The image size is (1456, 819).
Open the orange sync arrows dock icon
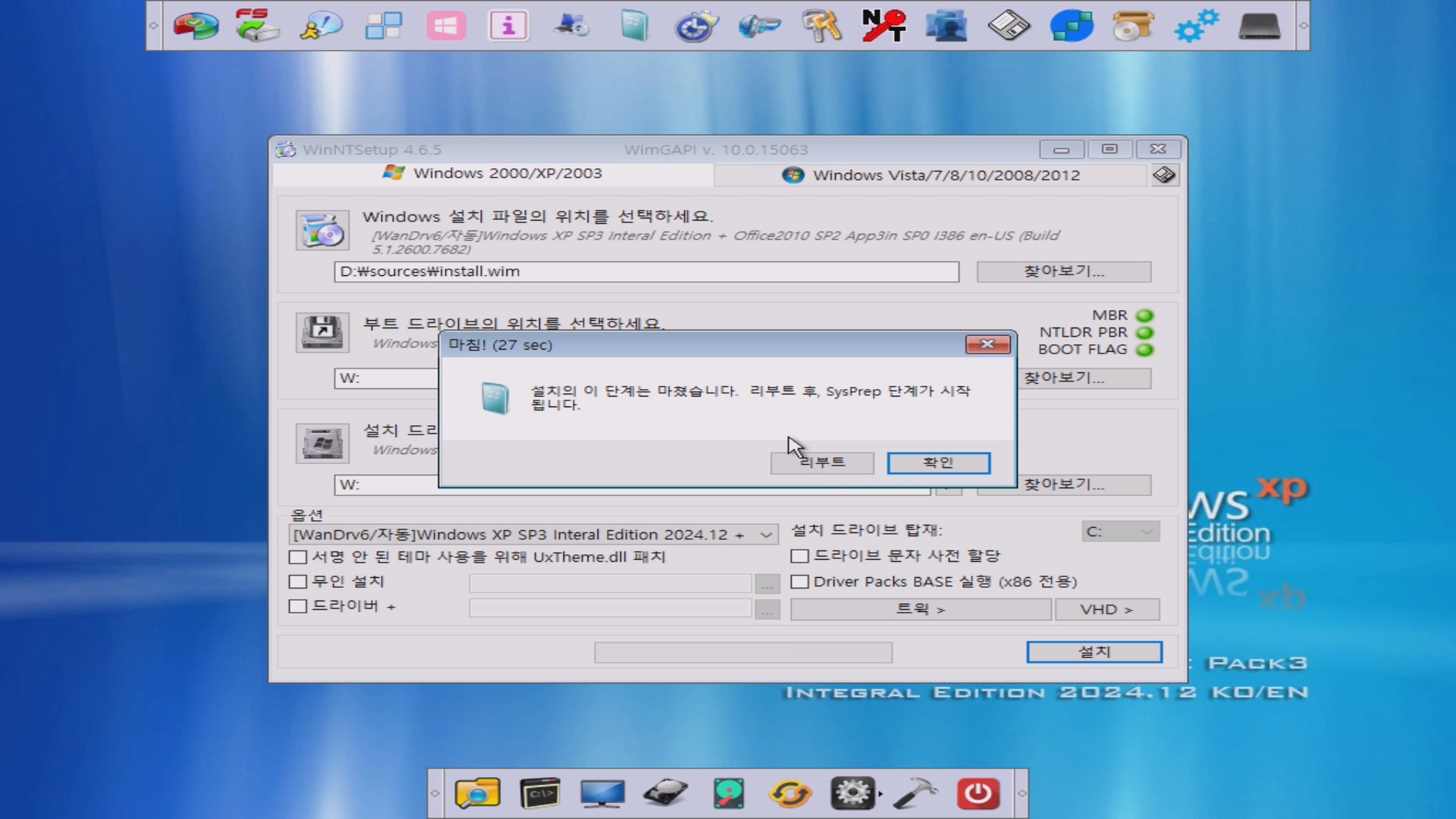[x=790, y=793]
